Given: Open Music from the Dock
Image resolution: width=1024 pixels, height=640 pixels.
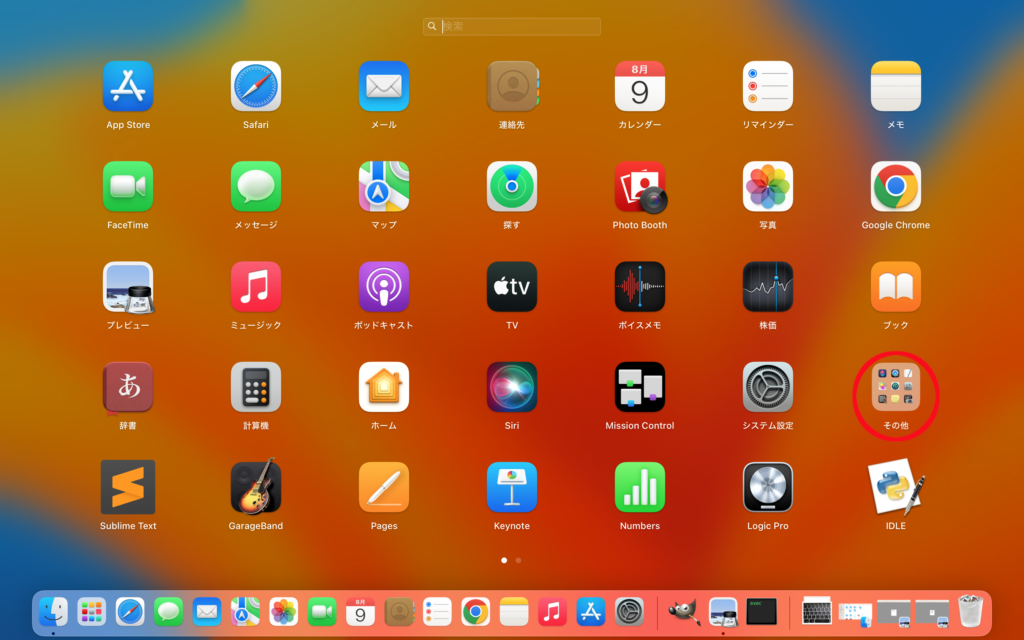Looking at the screenshot, I should pos(552,612).
